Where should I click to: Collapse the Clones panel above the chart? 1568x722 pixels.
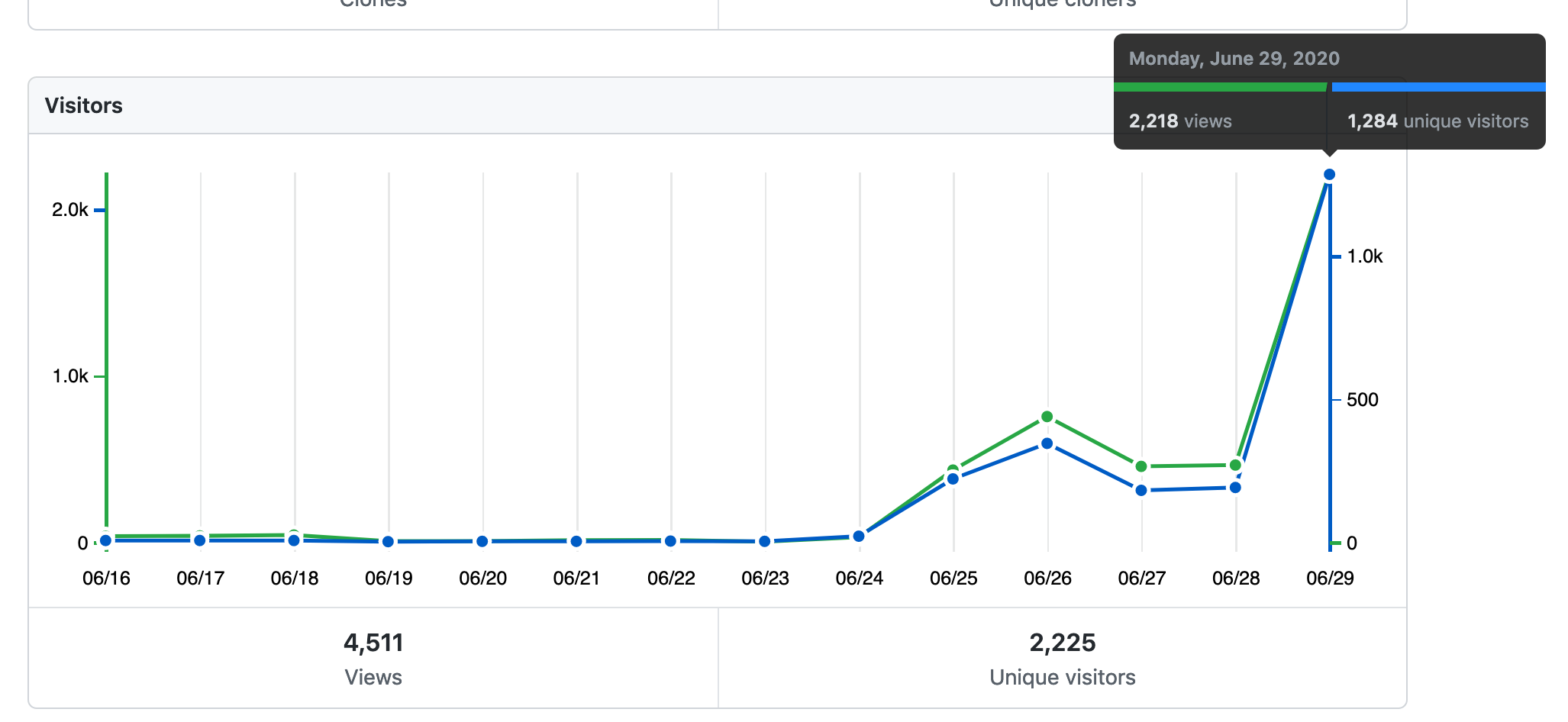372,5
